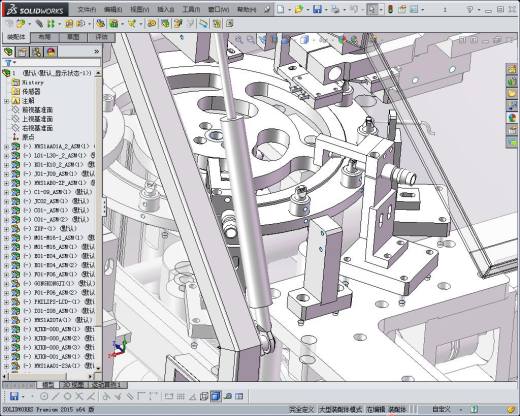Open the Save button dropdown arrow
Screen dimensions: 520x416
pos(326,10)
